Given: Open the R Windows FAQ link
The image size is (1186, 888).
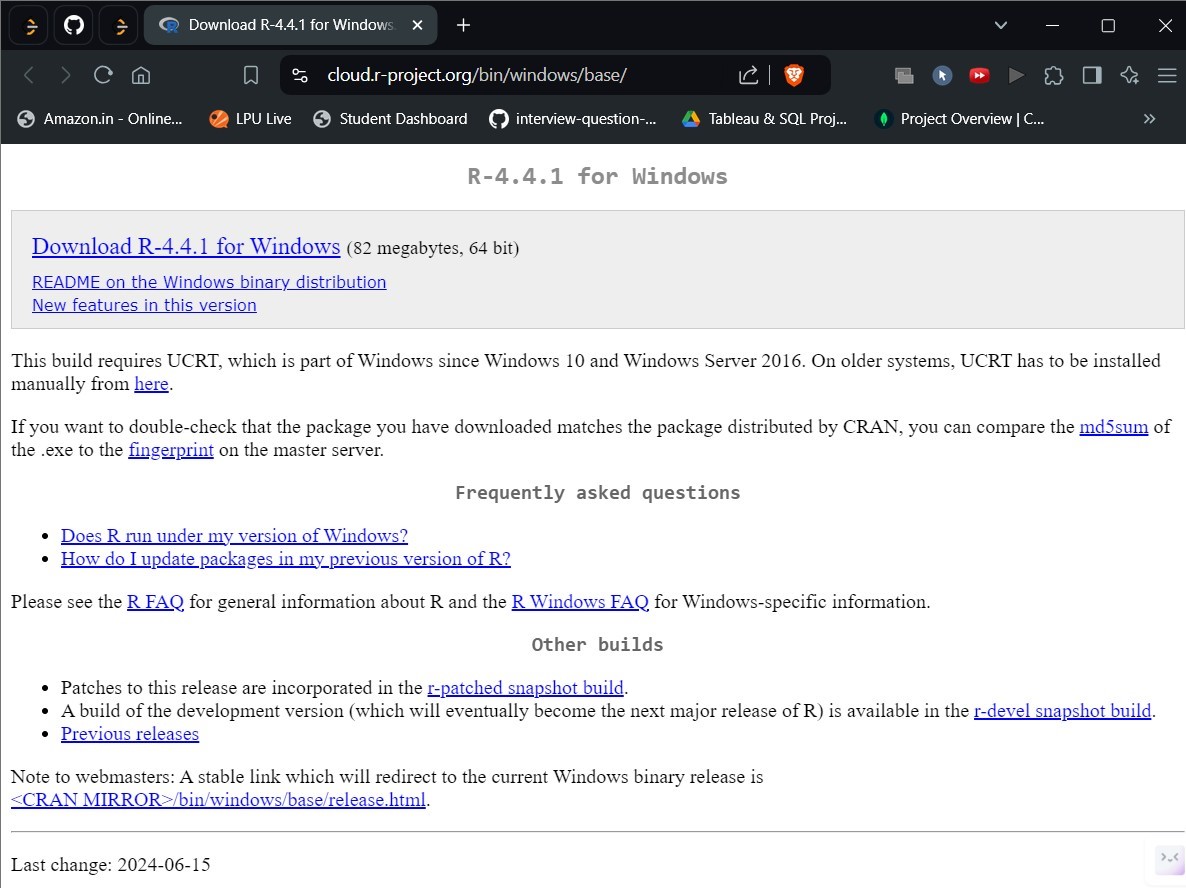Looking at the screenshot, I should pyautogui.click(x=580, y=602).
